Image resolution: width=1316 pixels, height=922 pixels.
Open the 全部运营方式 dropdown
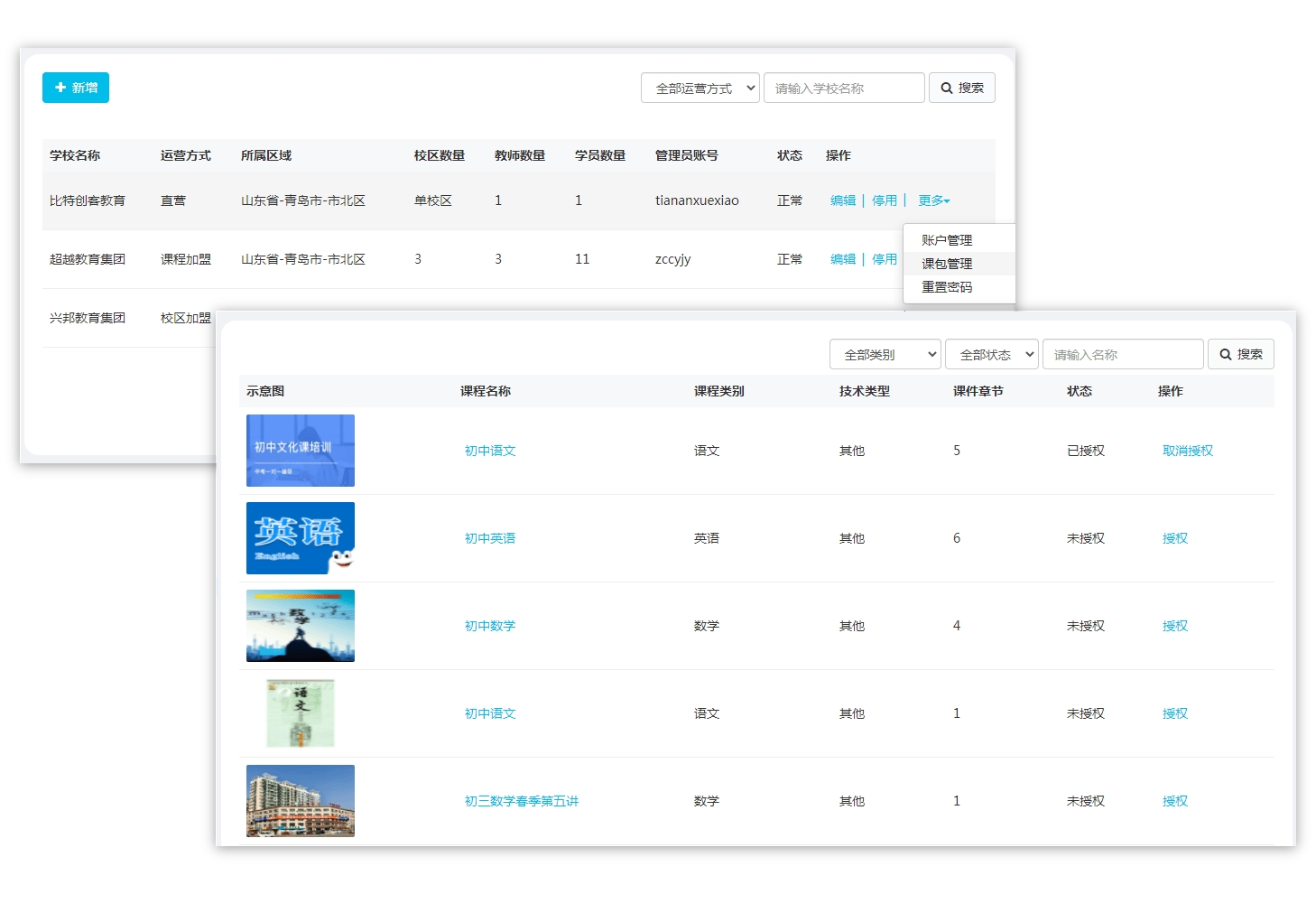[x=700, y=88]
